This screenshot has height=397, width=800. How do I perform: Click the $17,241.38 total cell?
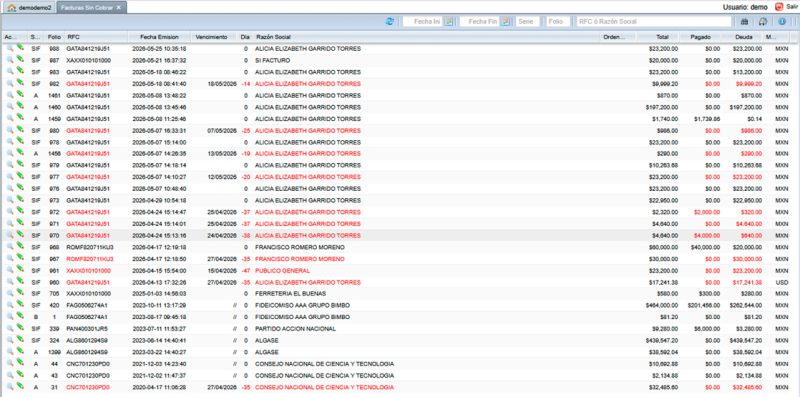(663, 282)
